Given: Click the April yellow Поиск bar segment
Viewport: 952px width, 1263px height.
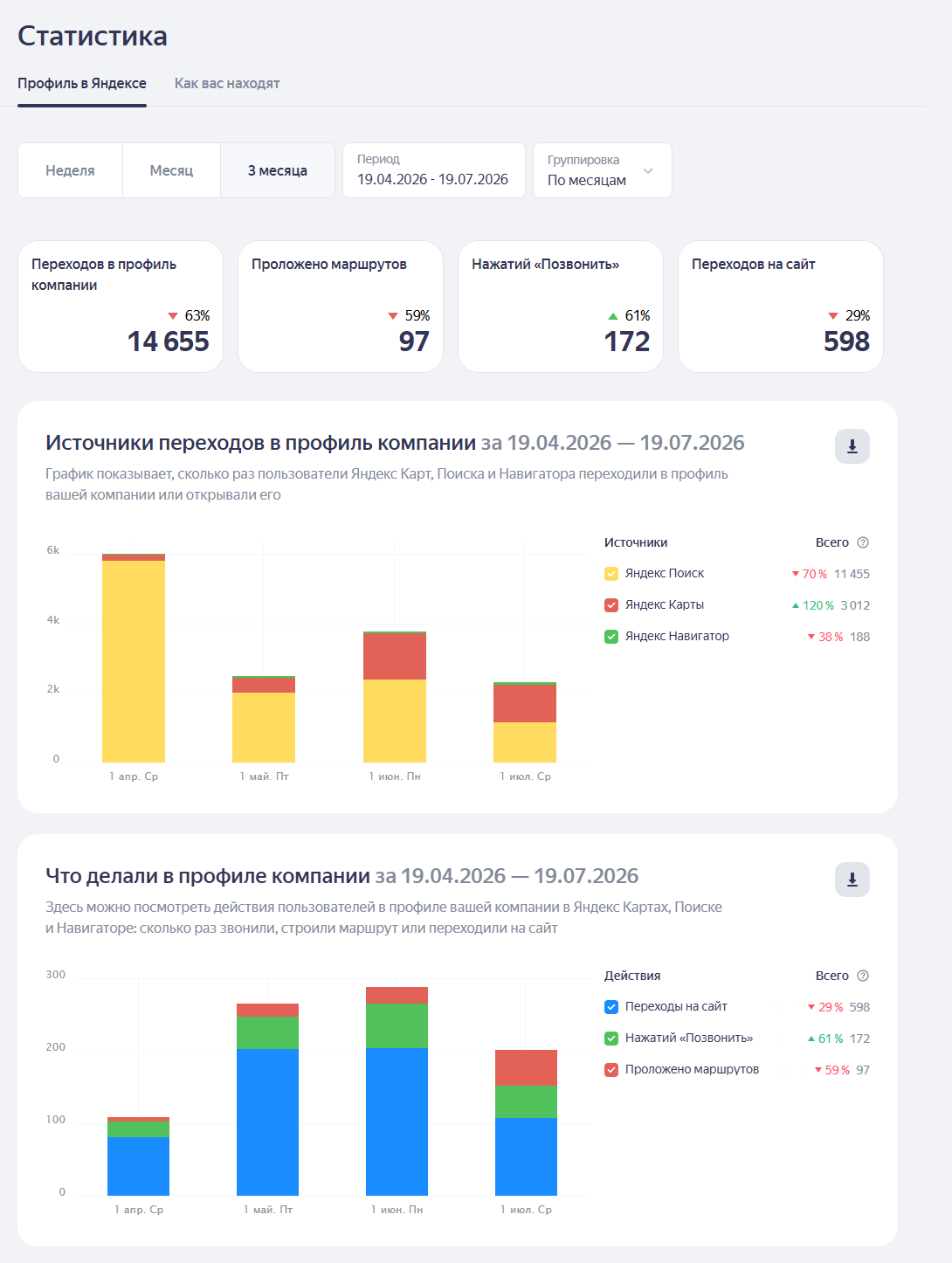Looking at the screenshot, I should (134, 661).
